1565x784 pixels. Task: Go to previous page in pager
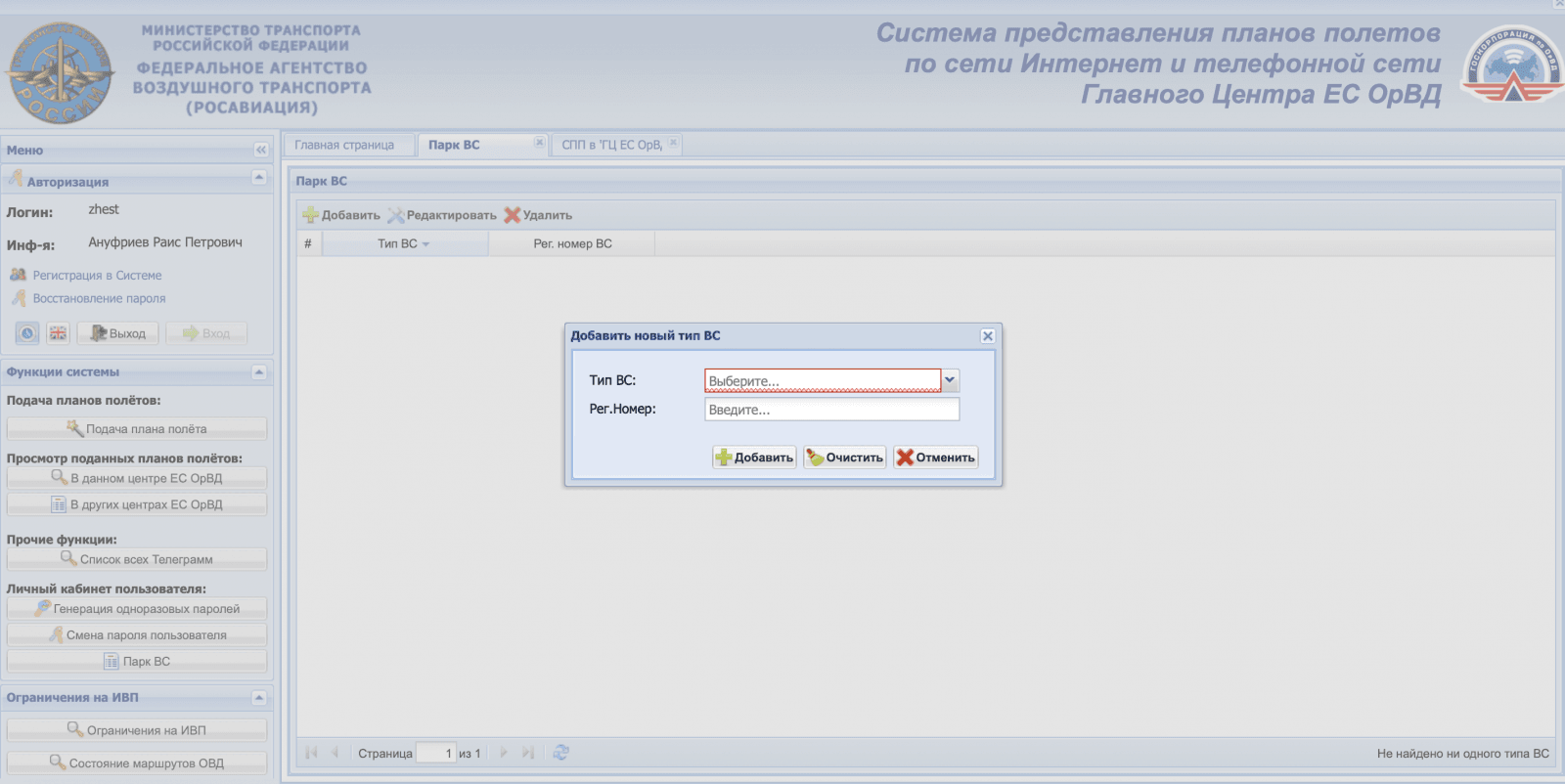[335, 753]
